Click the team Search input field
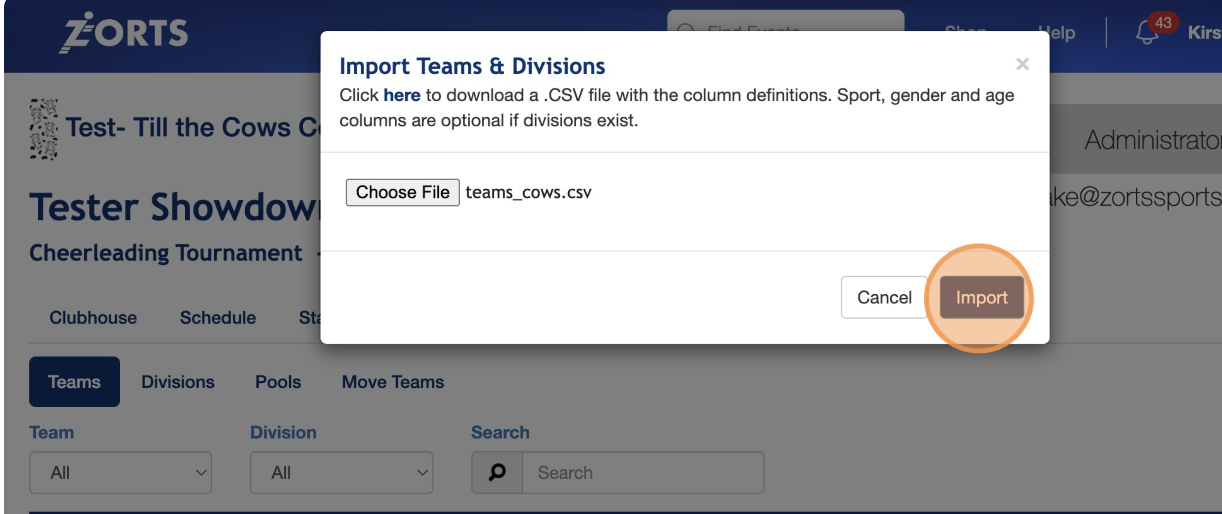 click(x=643, y=473)
